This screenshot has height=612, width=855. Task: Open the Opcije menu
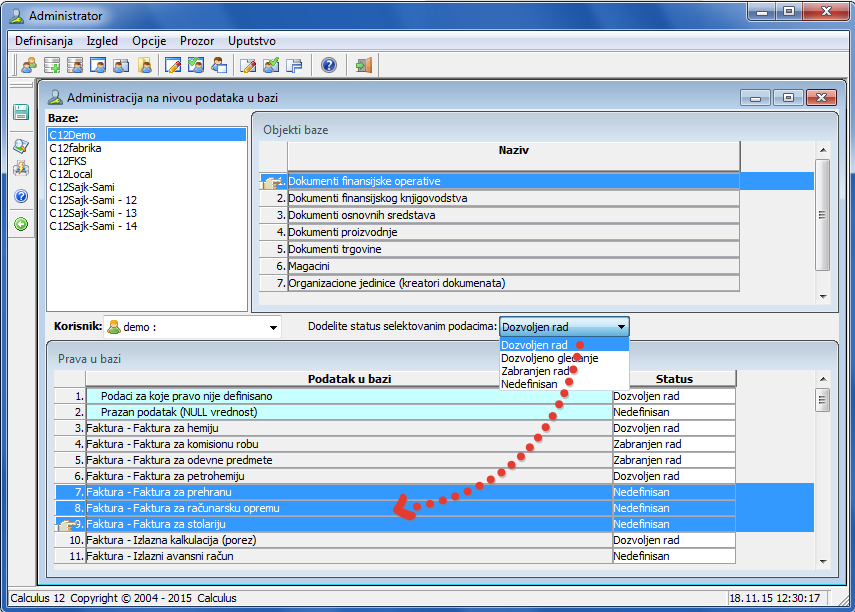pos(149,41)
